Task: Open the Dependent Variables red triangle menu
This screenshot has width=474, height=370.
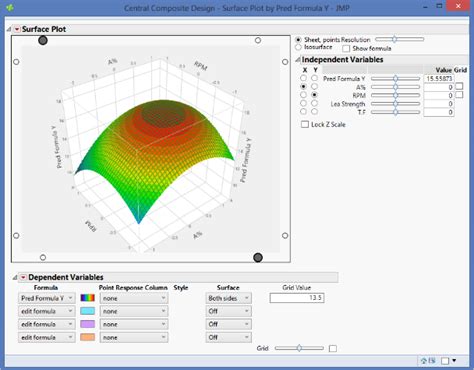Action: tap(23, 277)
